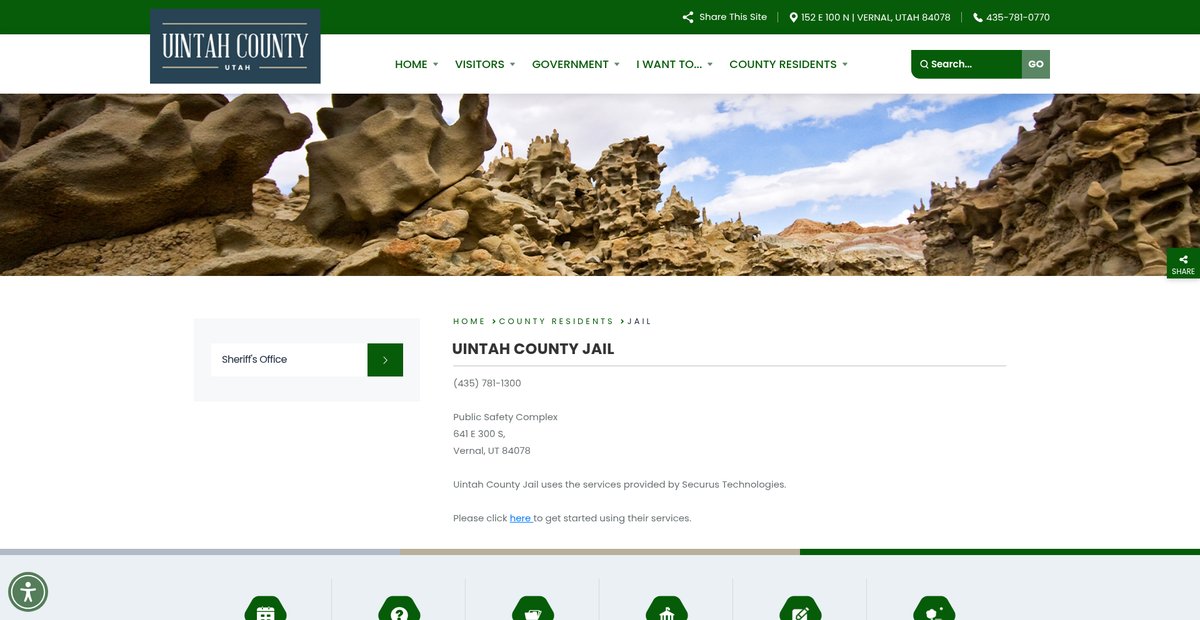
Task: Click the phone handset icon
Action: 978,17
